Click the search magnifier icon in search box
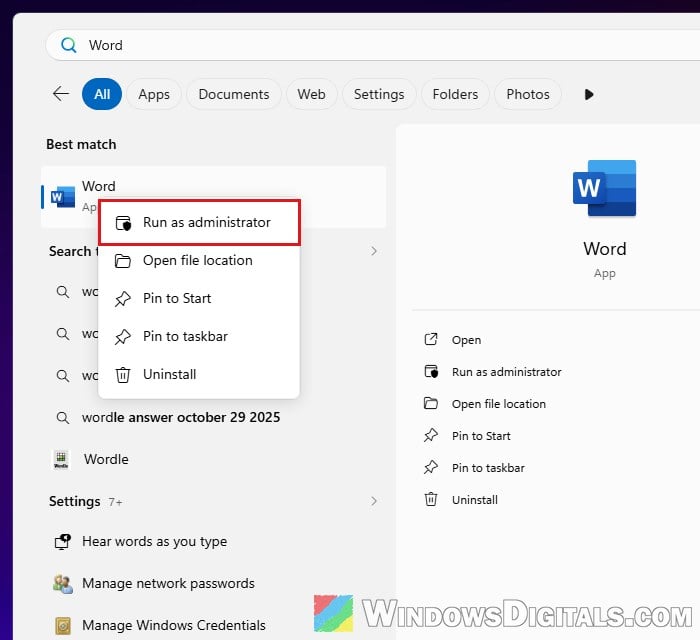This screenshot has width=700, height=640. tap(68, 45)
